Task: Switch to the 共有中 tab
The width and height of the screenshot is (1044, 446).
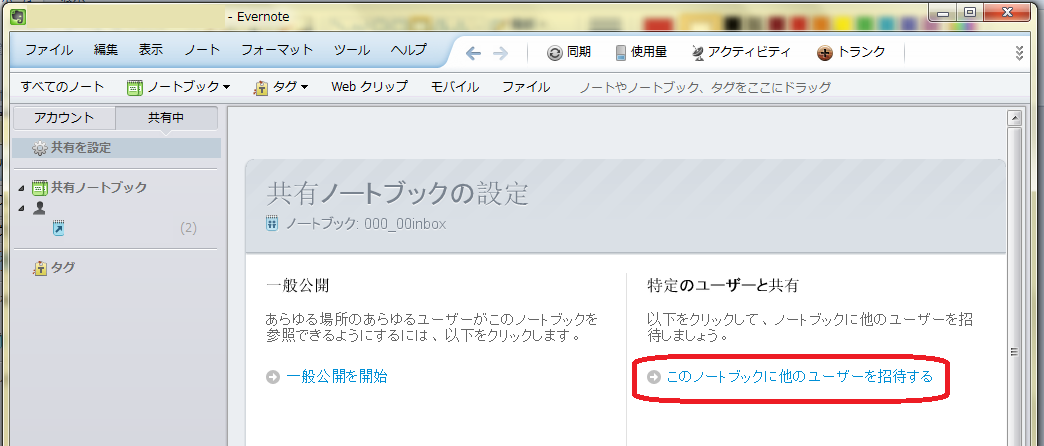Action: tap(166, 118)
